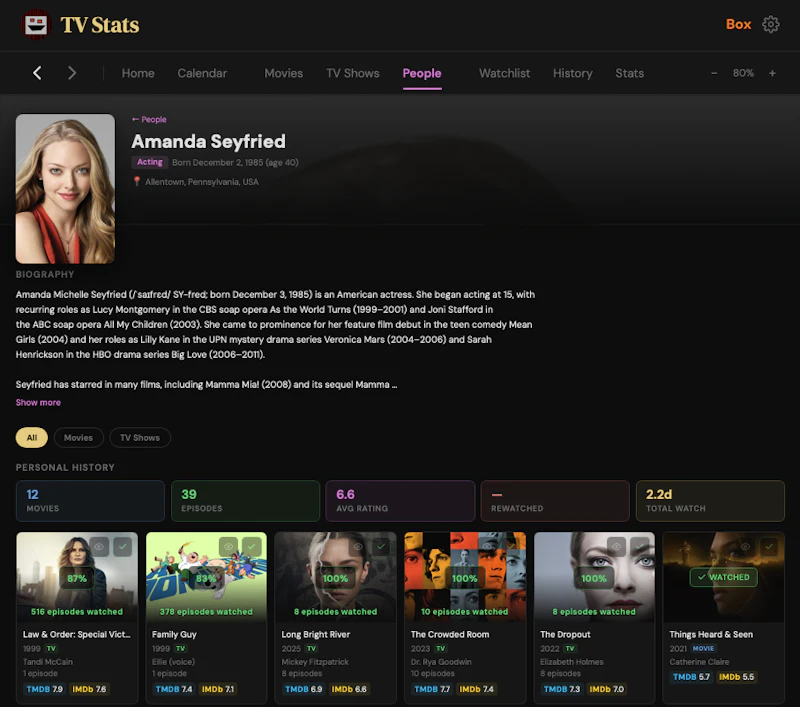
Task: Toggle watched checkmark on The Dropout card
Action: click(640, 547)
